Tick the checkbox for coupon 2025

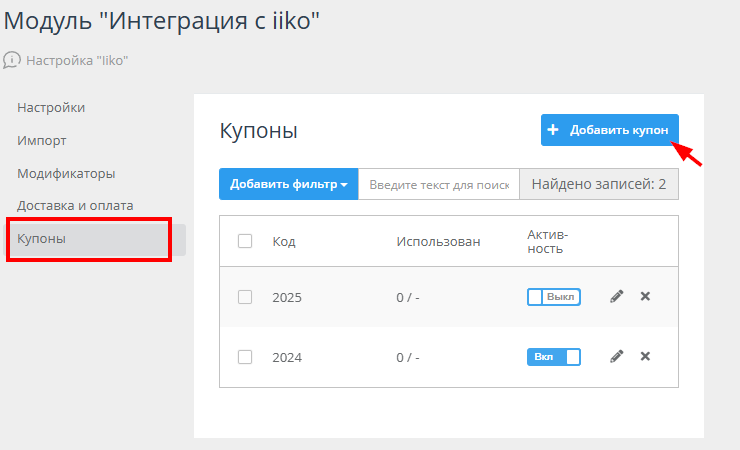245,297
